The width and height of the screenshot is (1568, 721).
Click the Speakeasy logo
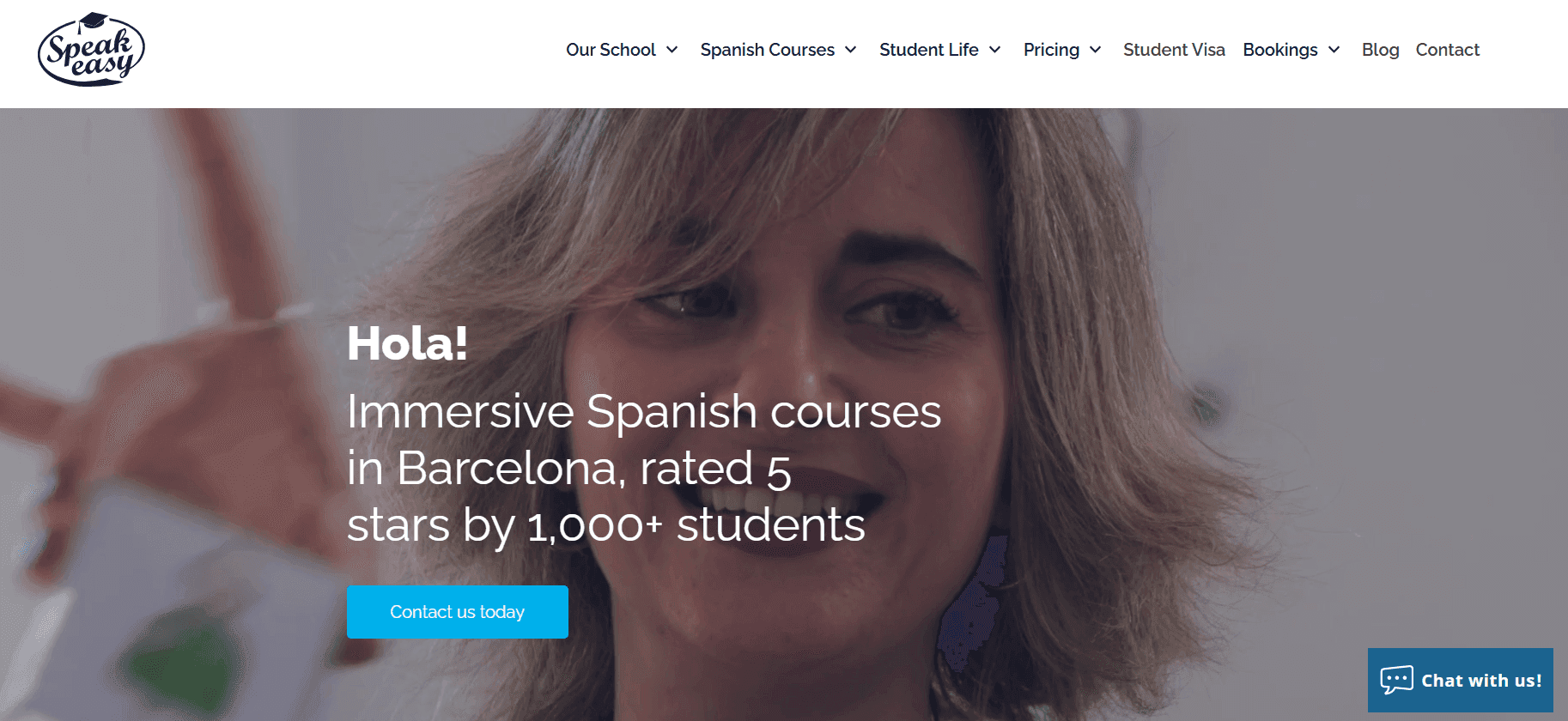90,49
